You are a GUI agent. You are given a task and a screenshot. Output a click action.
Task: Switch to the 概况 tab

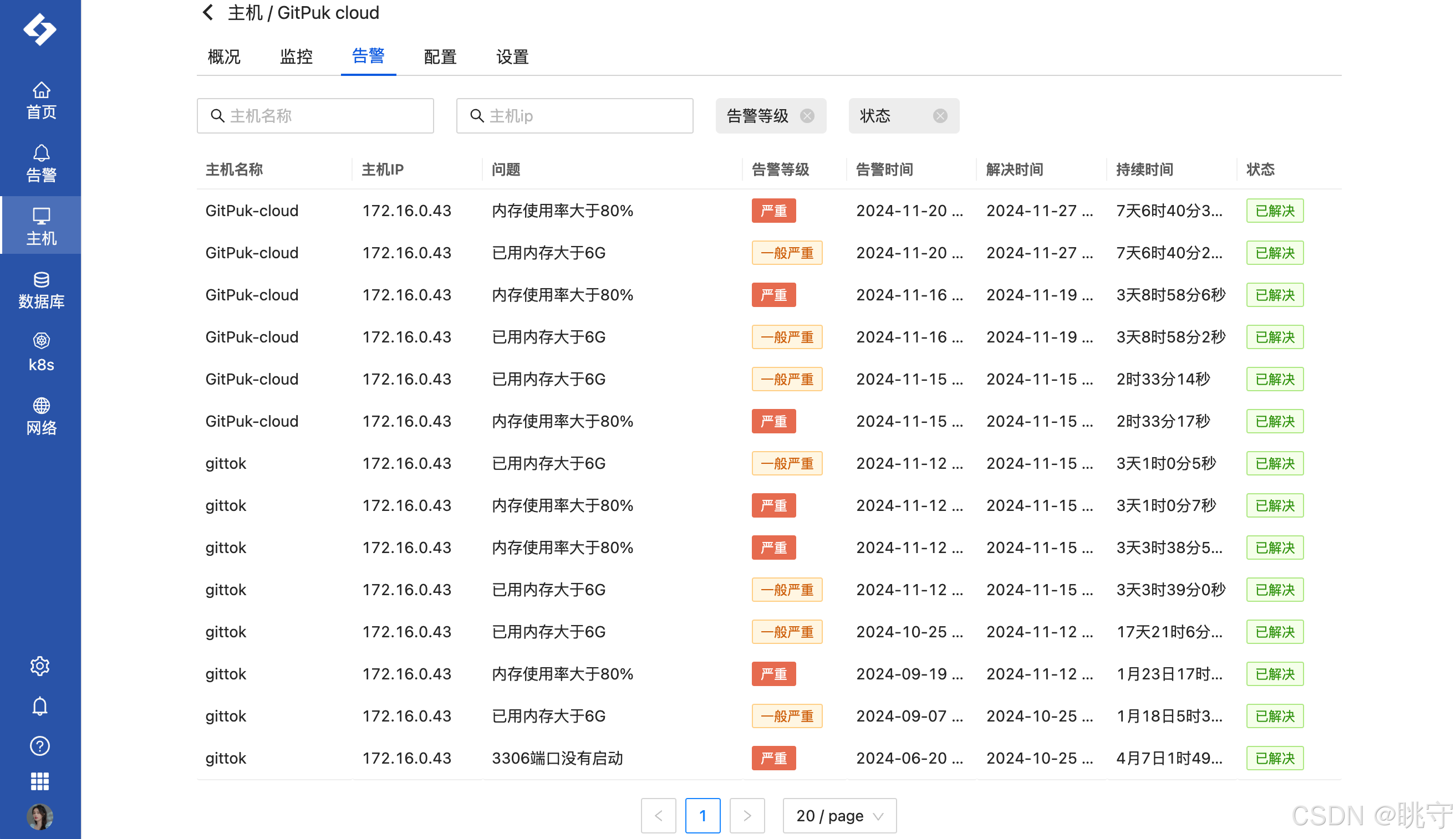pos(223,57)
